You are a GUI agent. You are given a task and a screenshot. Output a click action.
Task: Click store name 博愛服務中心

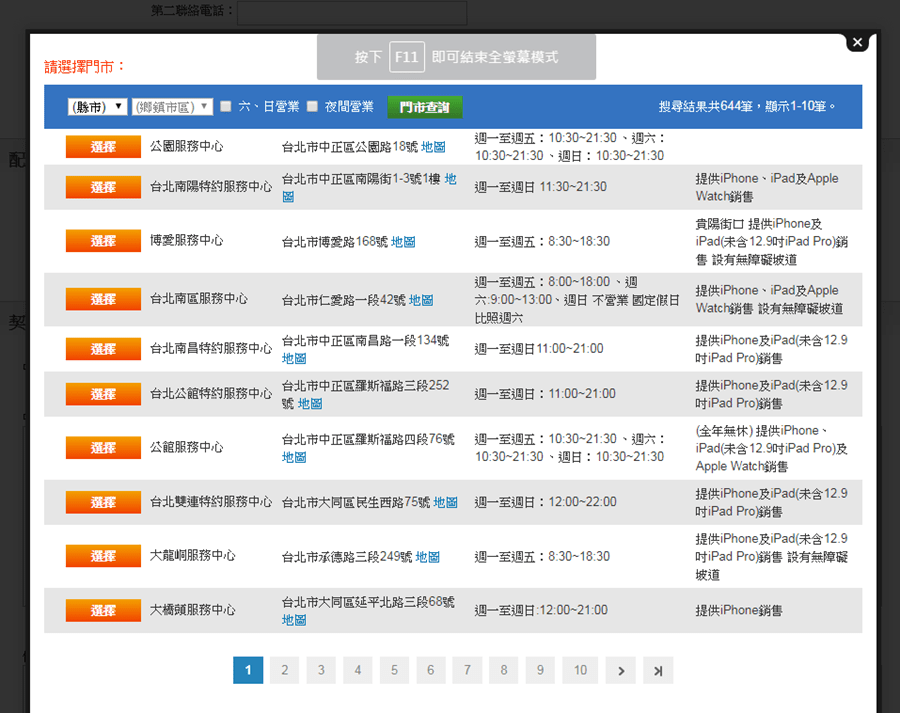pos(187,241)
